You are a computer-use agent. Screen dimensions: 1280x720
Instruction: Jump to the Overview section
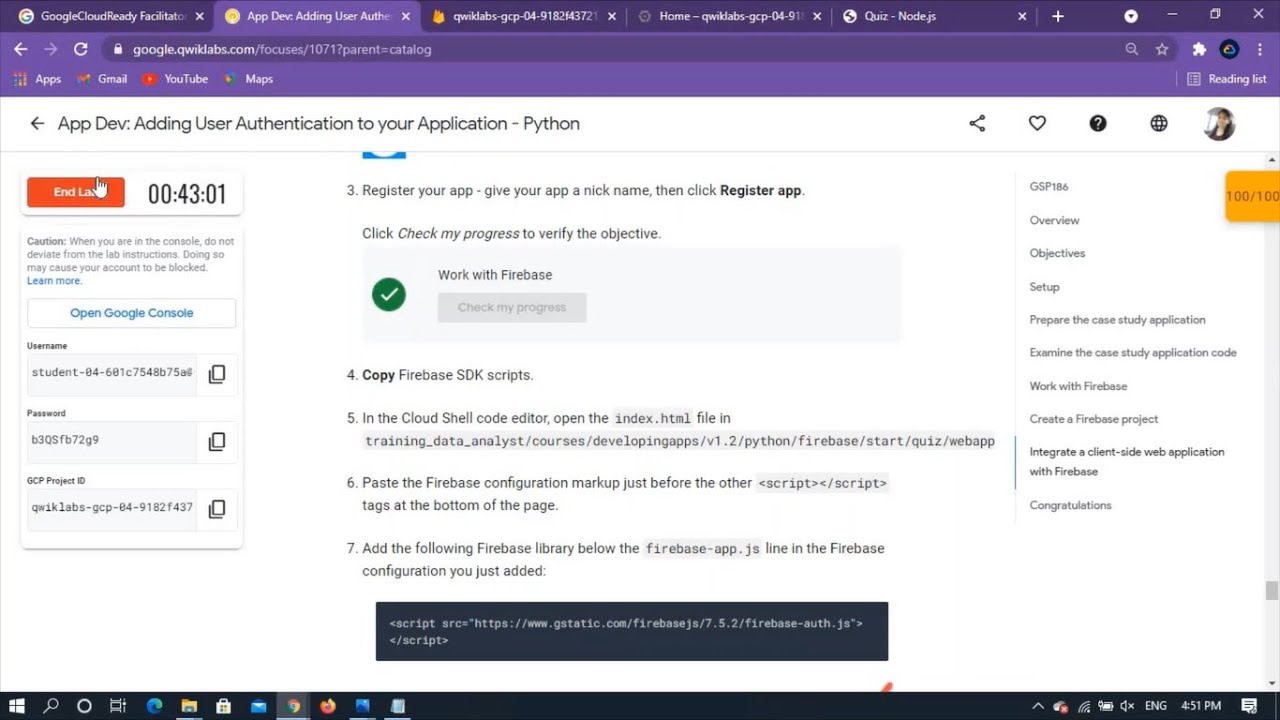click(1054, 220)
